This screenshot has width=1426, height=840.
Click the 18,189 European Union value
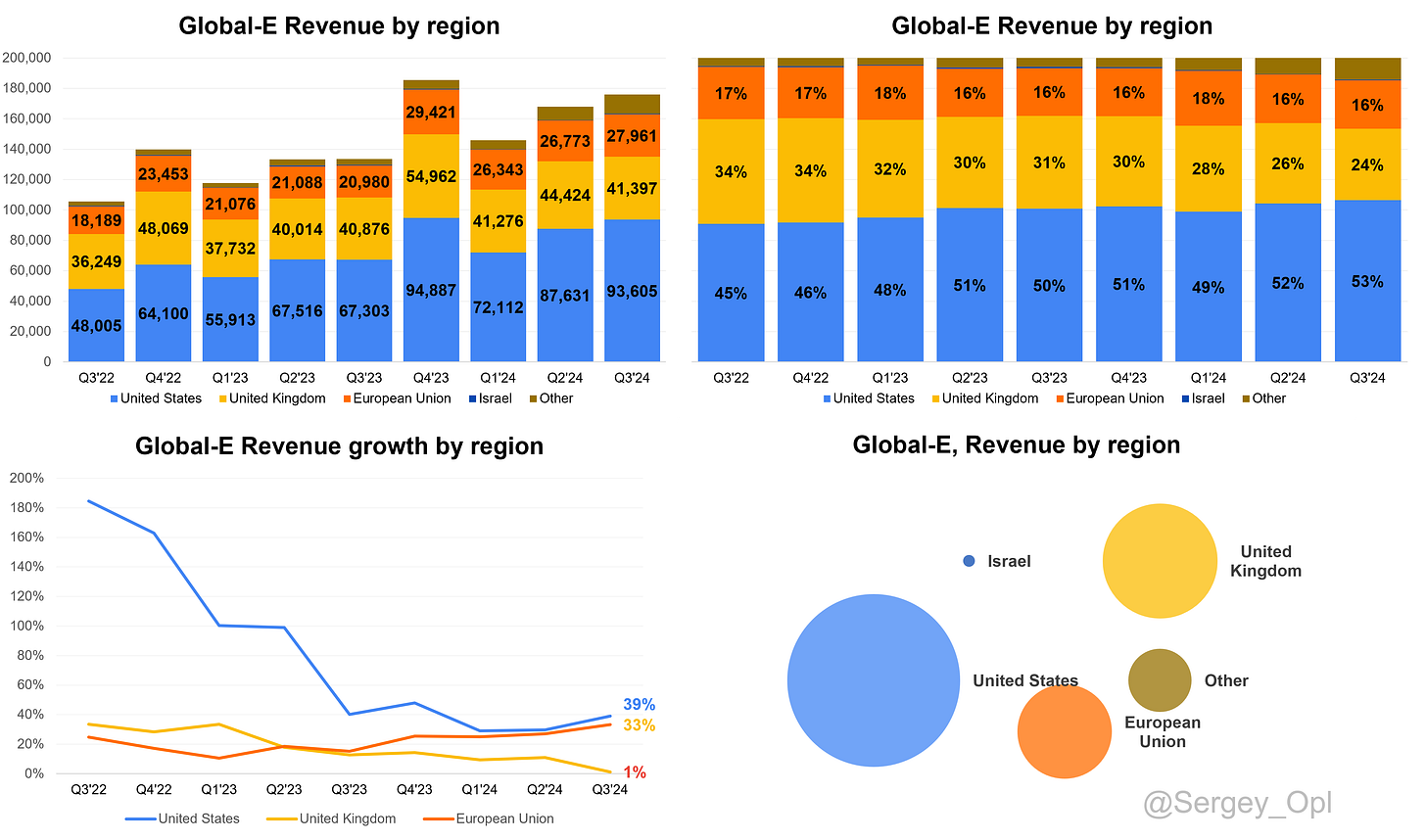pos(96,220)
